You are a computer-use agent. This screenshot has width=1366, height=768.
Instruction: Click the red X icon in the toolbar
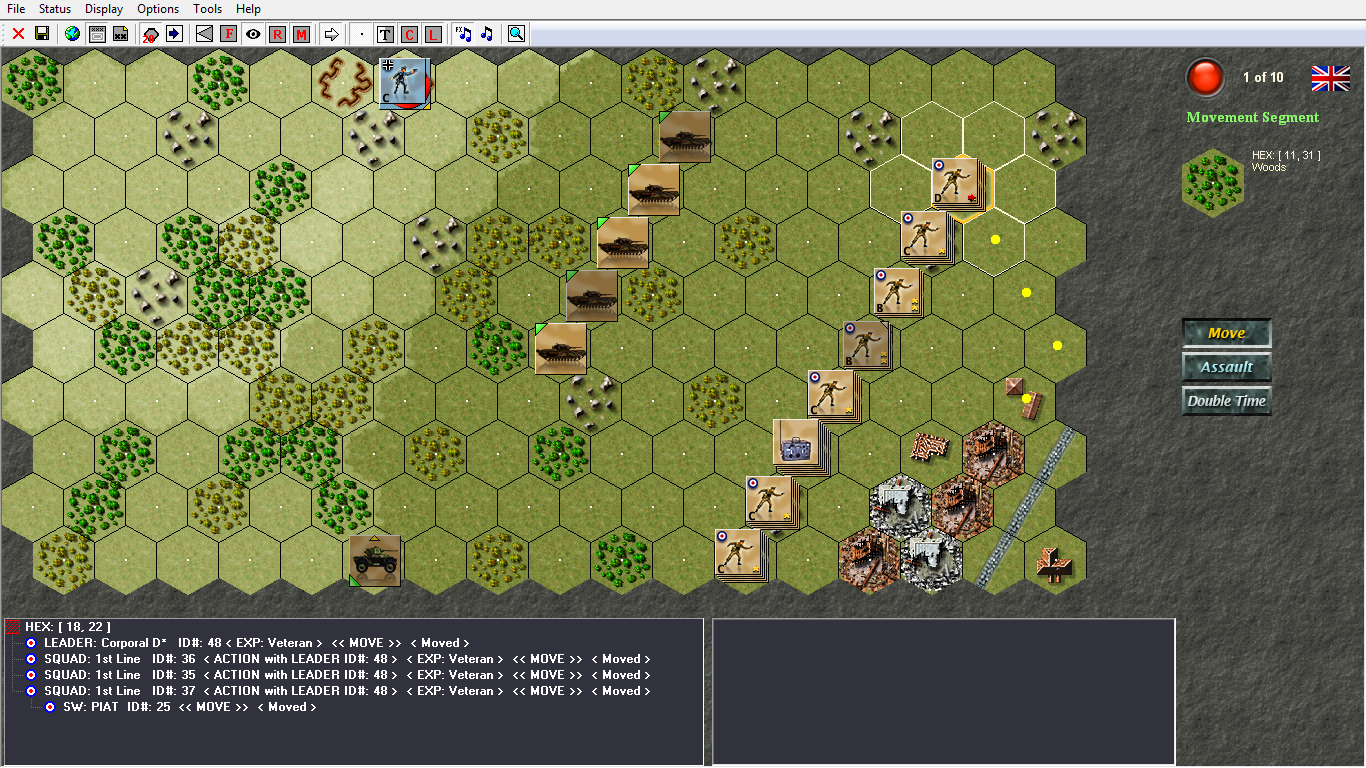coord(18,34)
